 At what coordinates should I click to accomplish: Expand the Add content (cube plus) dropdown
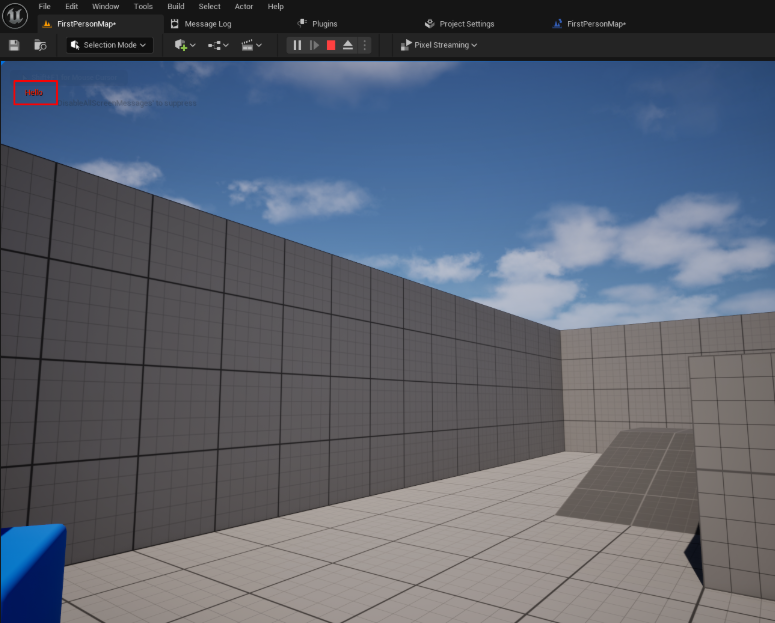point(185,45)
